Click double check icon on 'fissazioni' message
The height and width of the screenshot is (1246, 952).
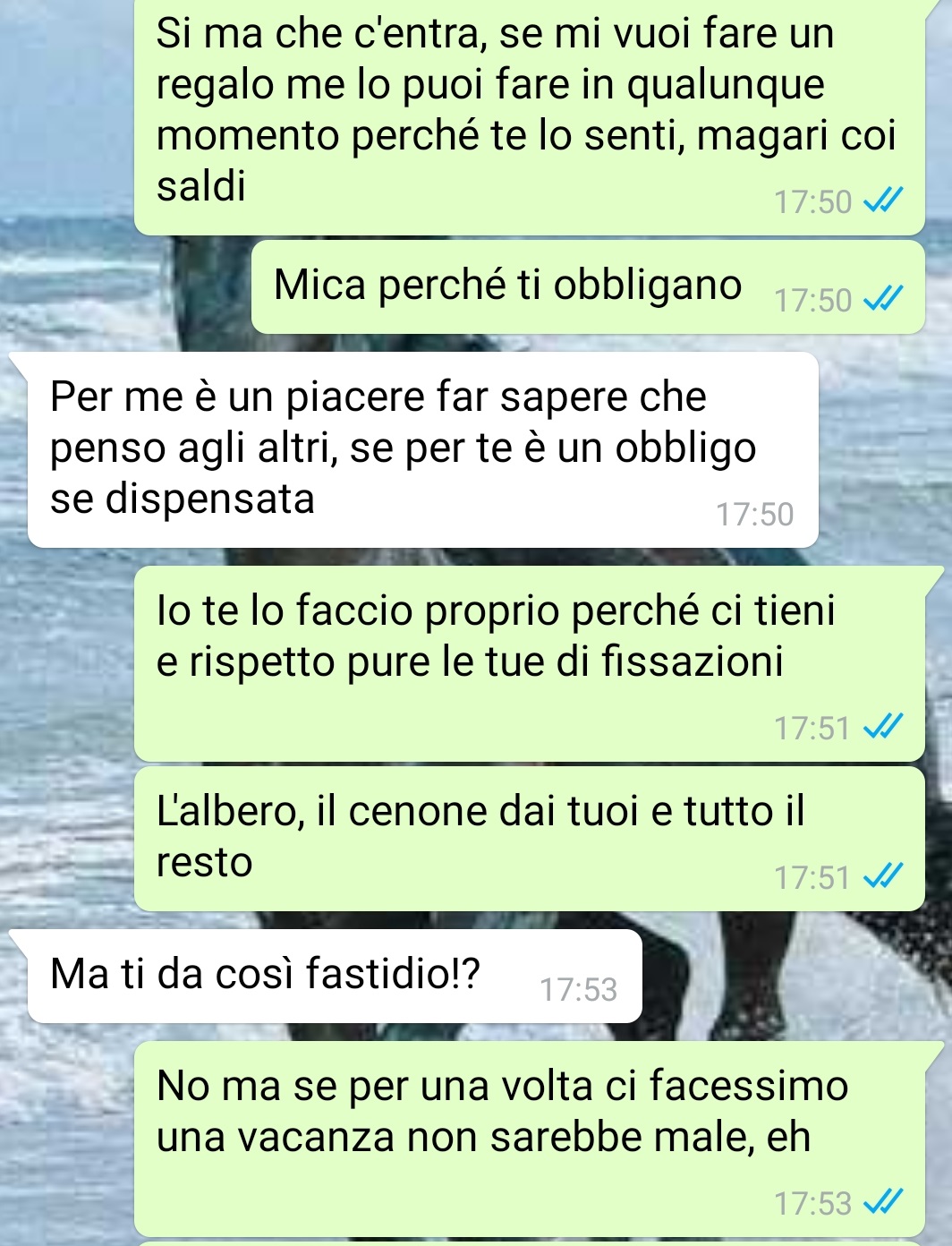point(882,728)
